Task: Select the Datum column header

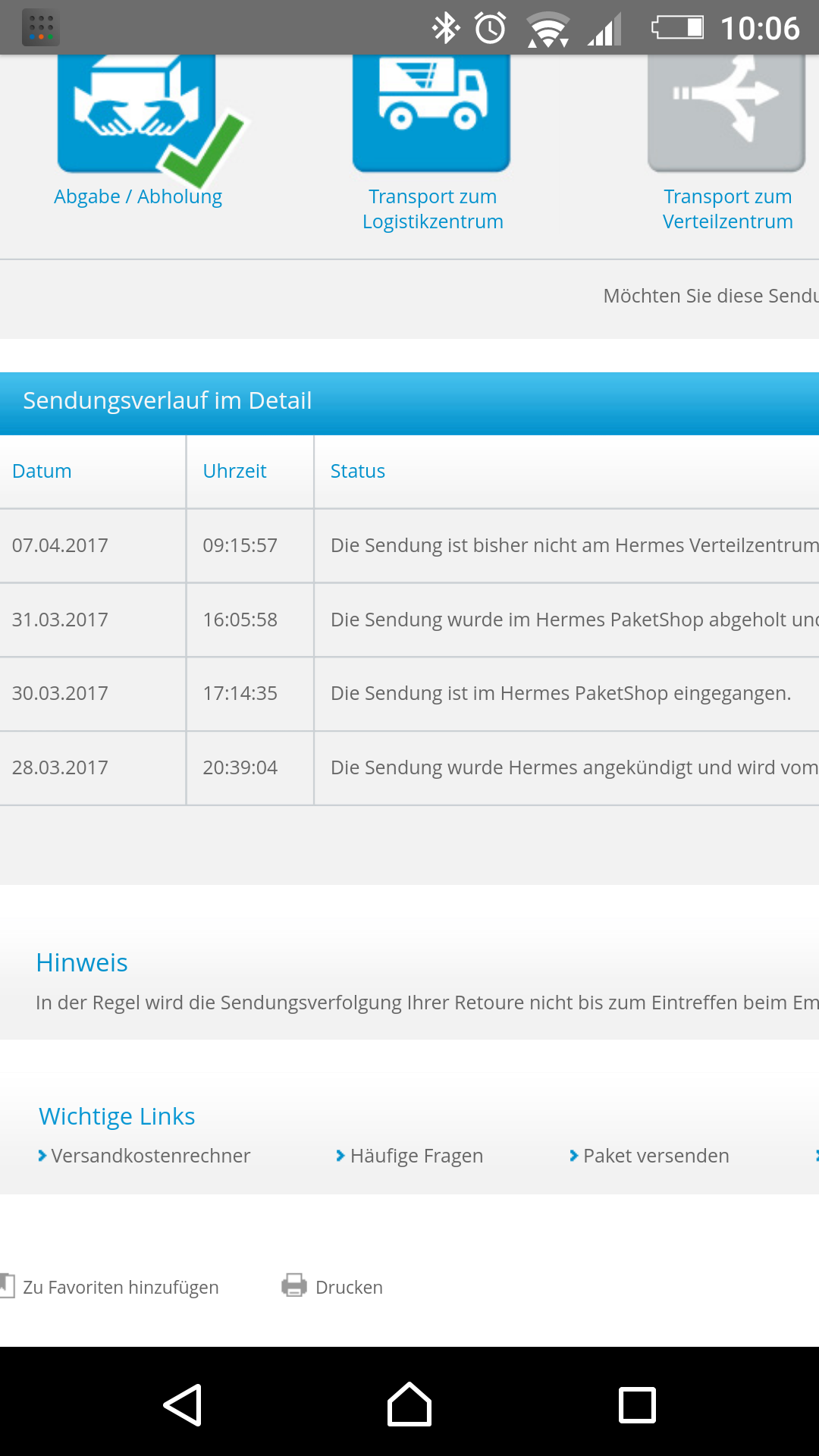Action: click(x=42, y=471)
